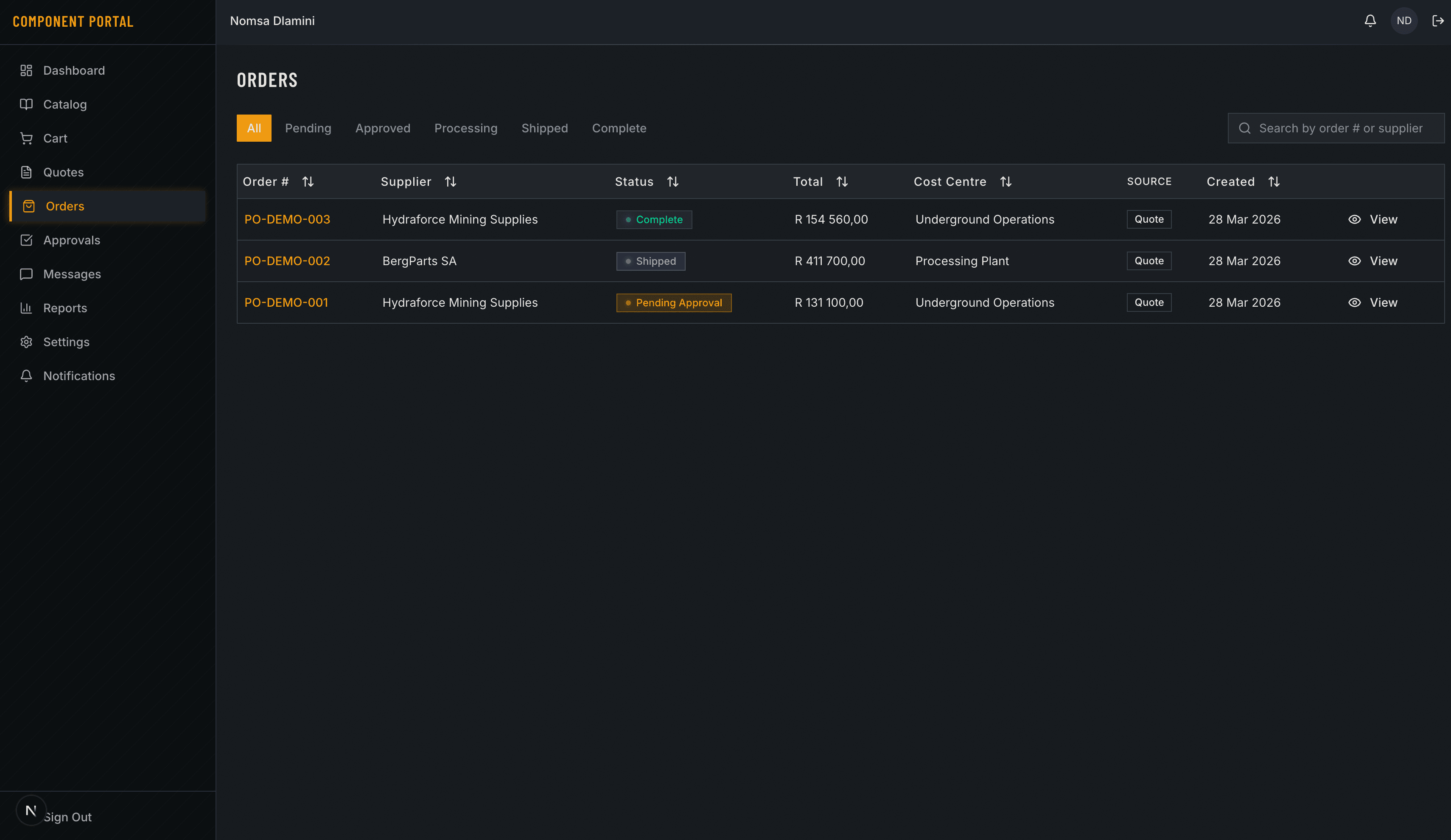Click the logout icon in top right
The width and height of the screenshot is (1451, 840).
(1437, 21)
